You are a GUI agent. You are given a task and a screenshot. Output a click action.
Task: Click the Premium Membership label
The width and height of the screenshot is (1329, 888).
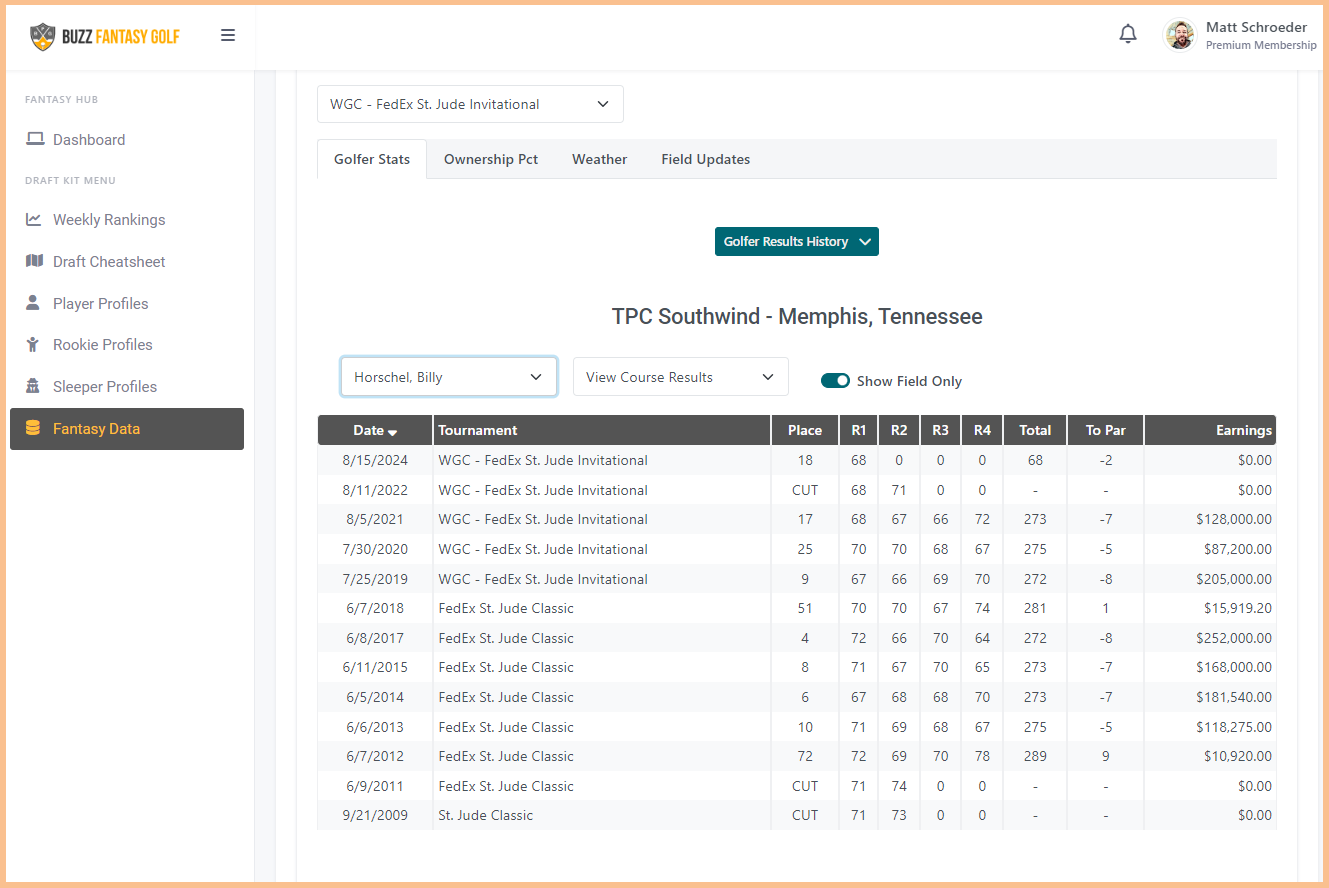(x=1261, y=45)
